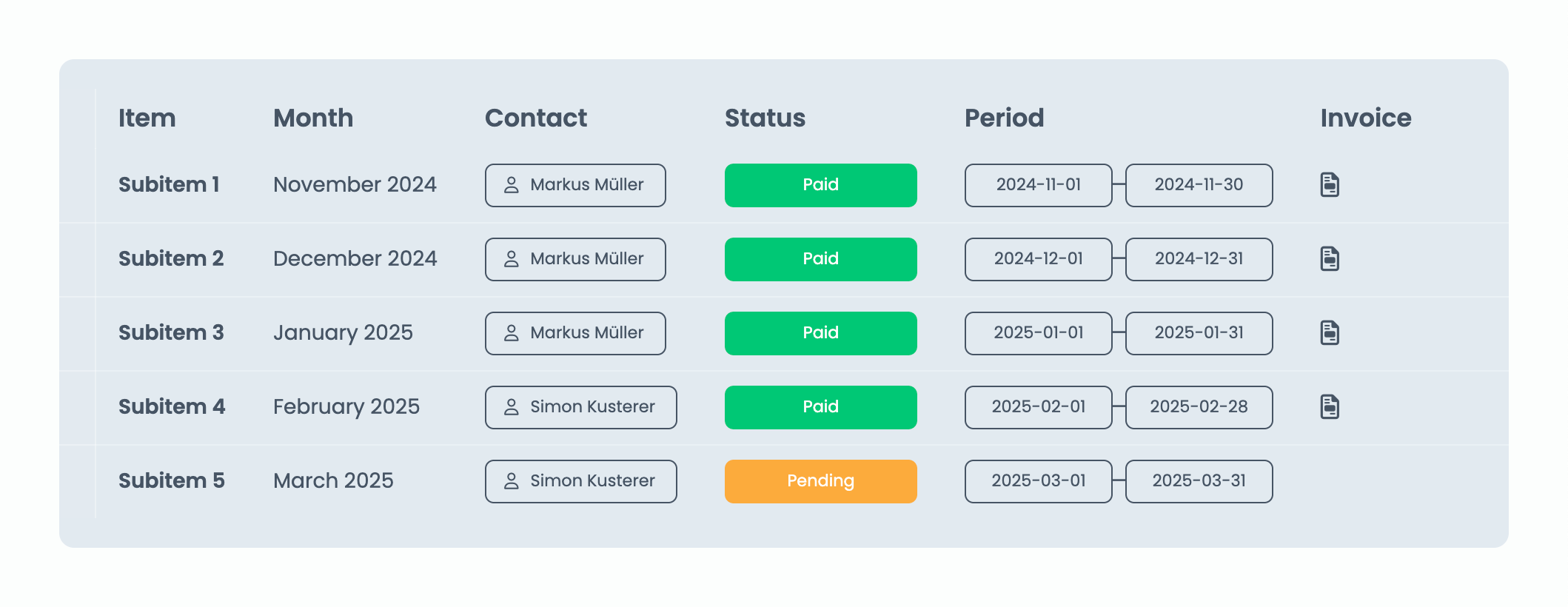Open the orange Pending status label

[x=820, y=481]
